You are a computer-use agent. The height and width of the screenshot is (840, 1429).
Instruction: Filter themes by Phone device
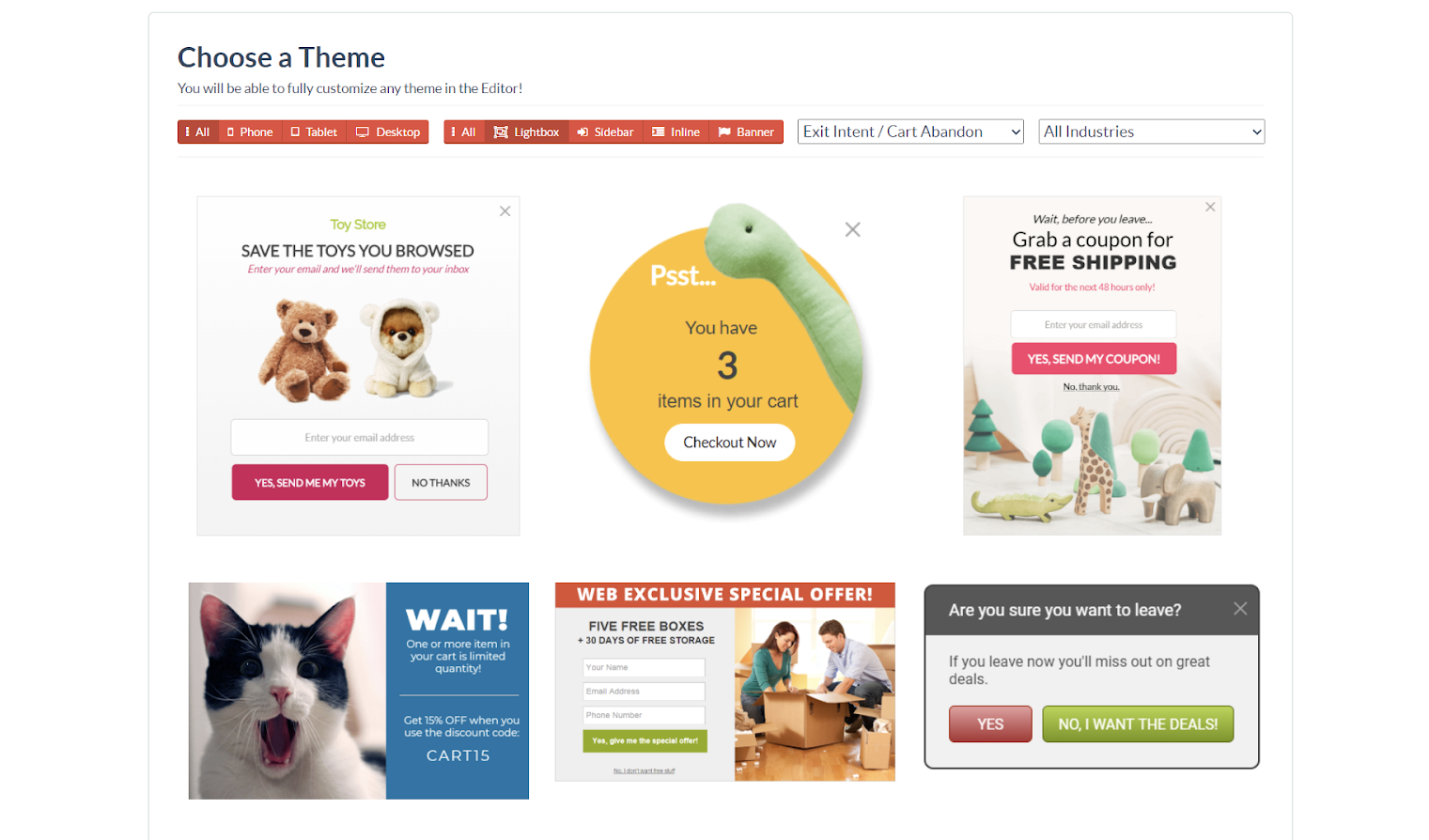click(x=250, y=132)
